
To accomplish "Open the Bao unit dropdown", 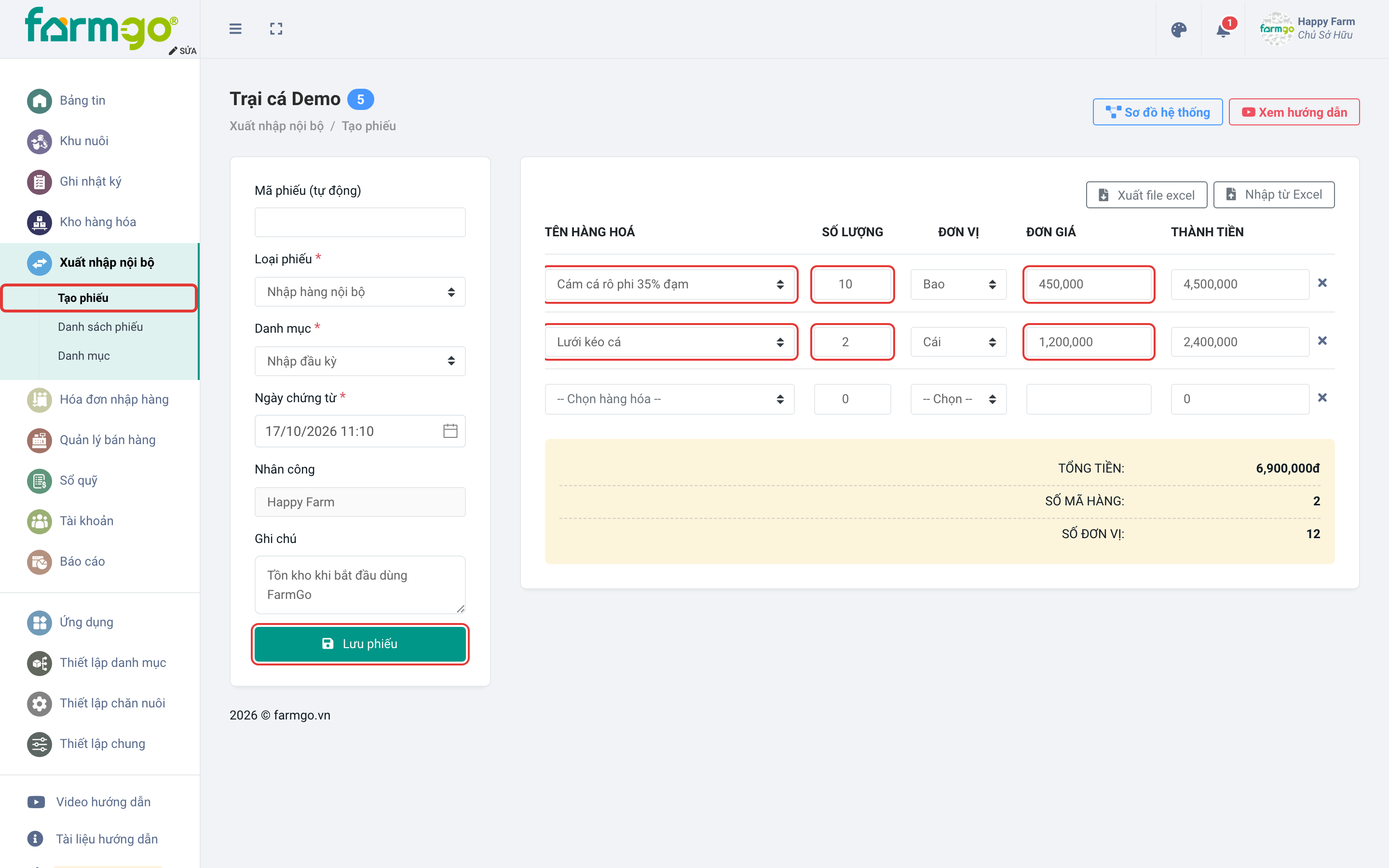I will tap(958, 284).
